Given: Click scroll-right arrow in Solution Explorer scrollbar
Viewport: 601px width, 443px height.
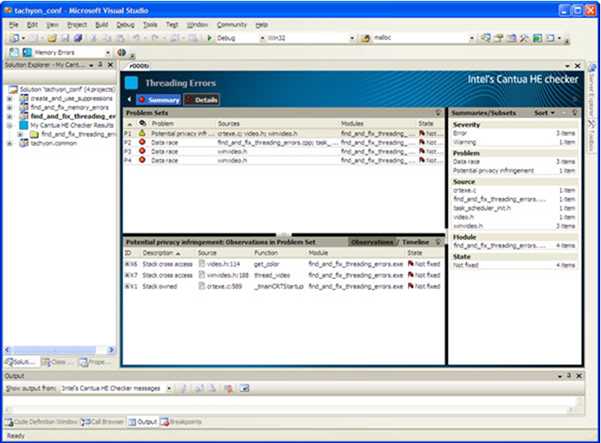Looking at the screenshot, I should (x=111, y=349).
